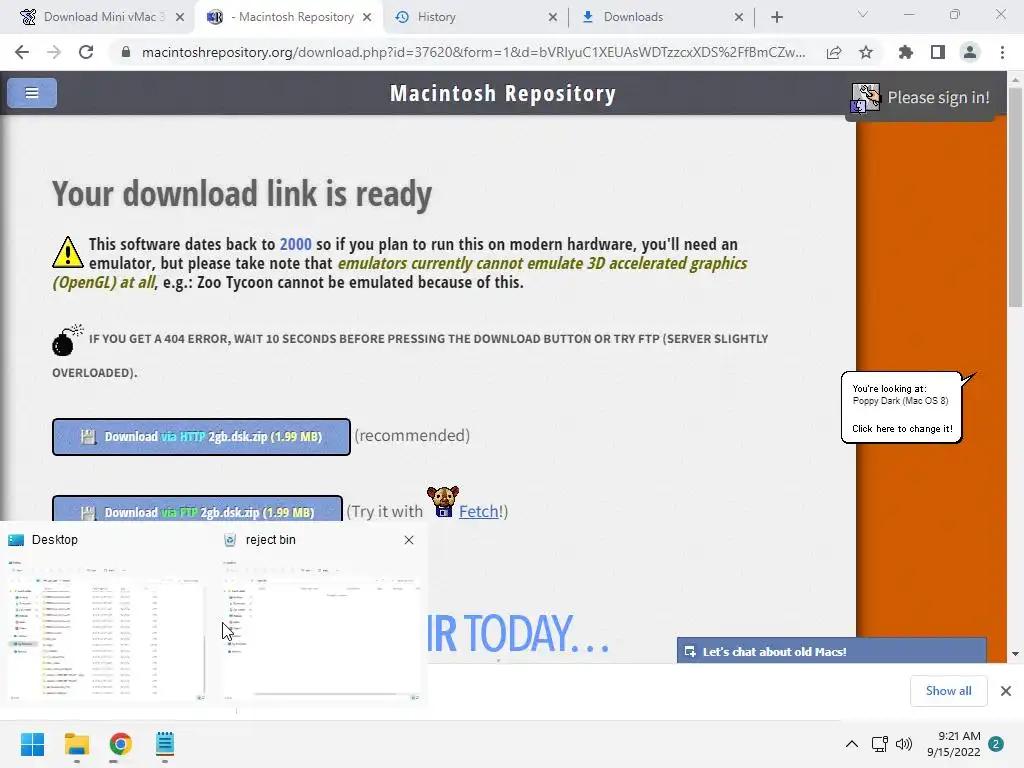The image size is (1024, 768).
Task: Open the Notepad taskbar icon
Action: [165, 744]
